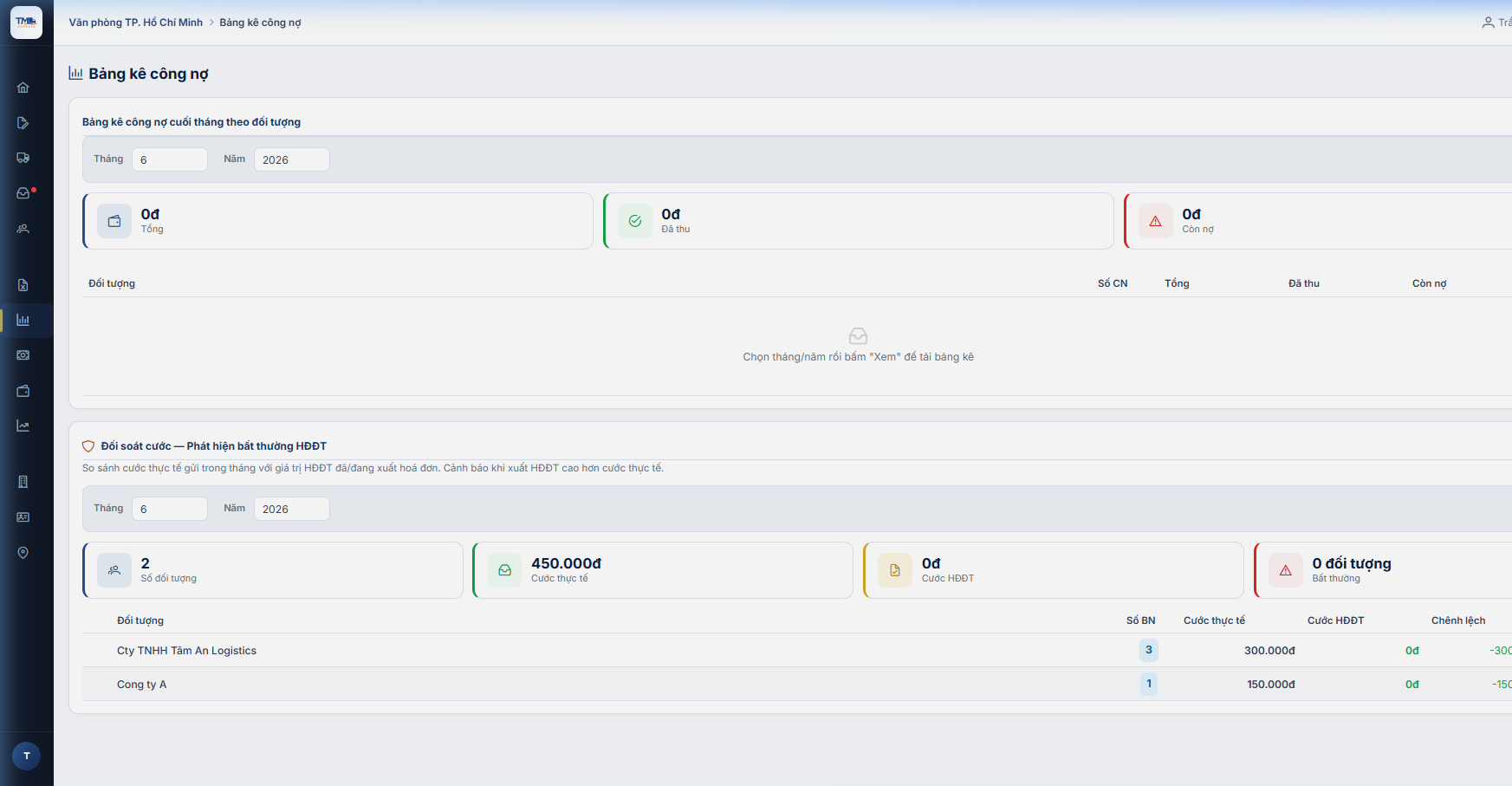The image size is (1512, 786).
Task: Click the shield icon beside Đối soát cước
Action: tap(88, 446)
